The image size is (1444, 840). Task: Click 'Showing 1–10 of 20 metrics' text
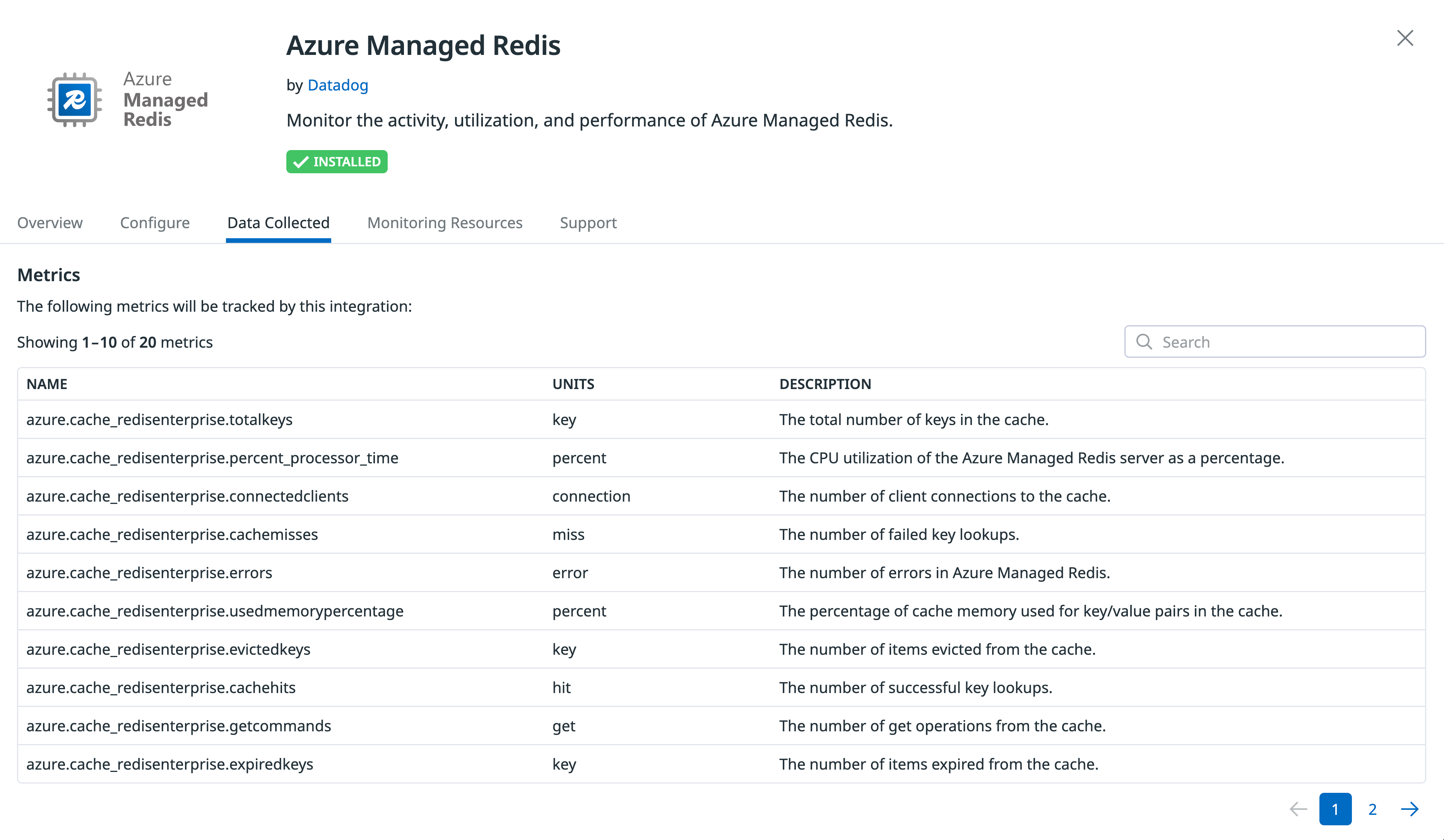pos(115,342)
